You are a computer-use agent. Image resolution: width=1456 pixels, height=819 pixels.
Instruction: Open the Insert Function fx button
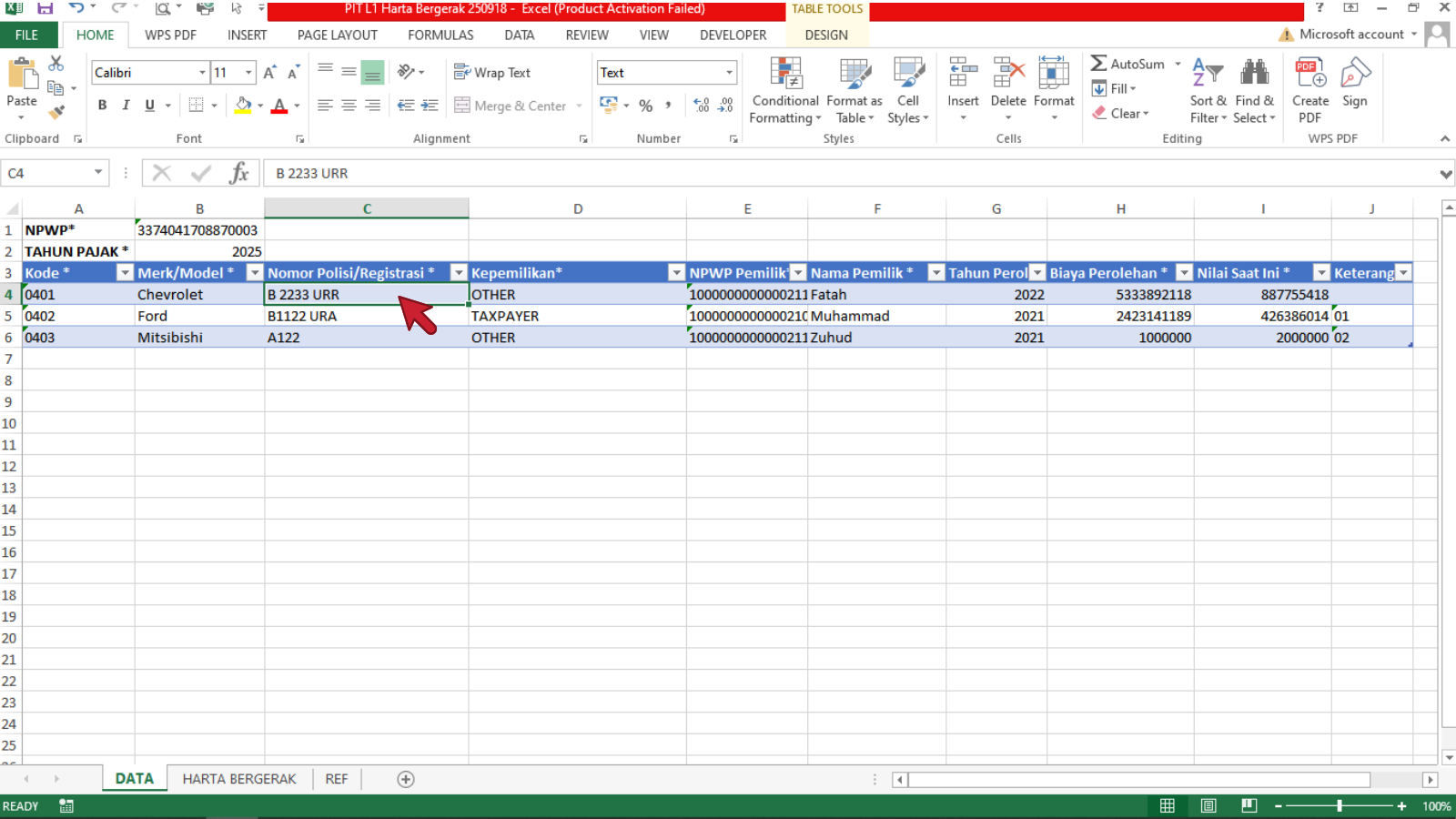tap(239, 173)
